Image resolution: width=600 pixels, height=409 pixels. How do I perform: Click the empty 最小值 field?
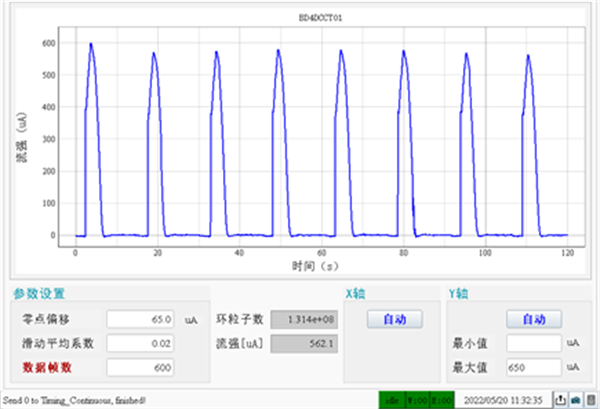[534, 343]
